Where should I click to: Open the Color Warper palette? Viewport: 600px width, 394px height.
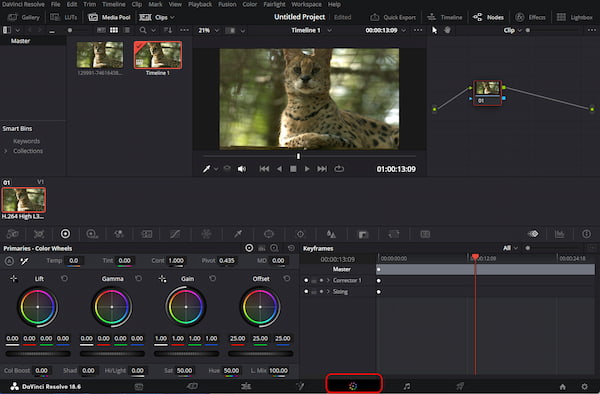(x=206, y=234)
